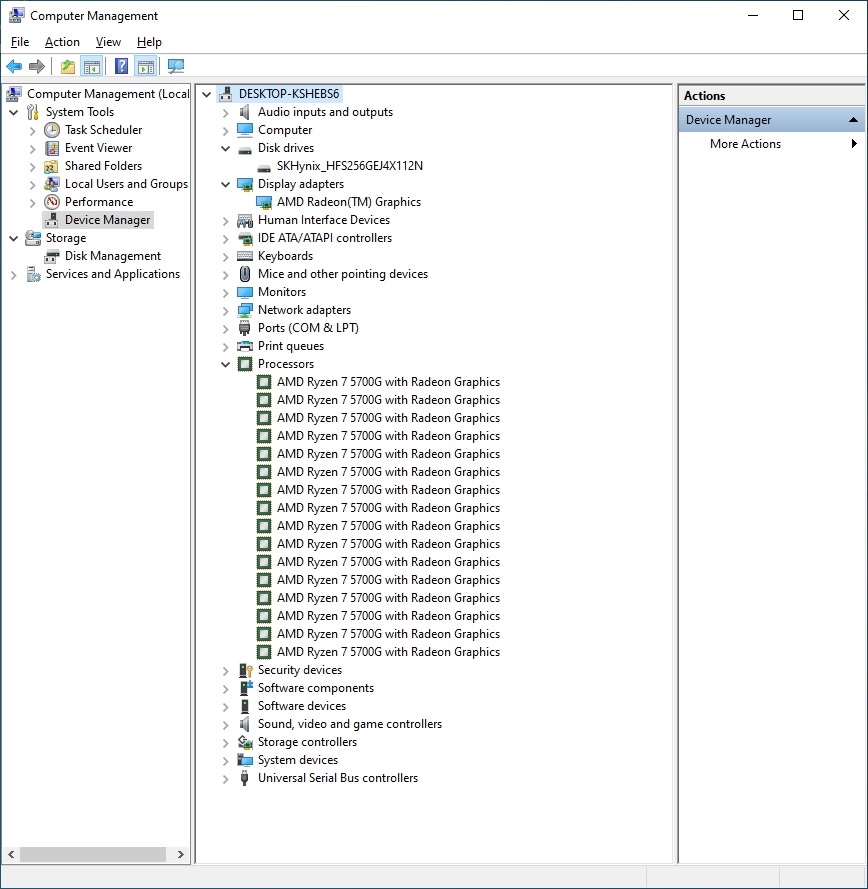Open More Actions in Actions pane

tap(745, 144)
